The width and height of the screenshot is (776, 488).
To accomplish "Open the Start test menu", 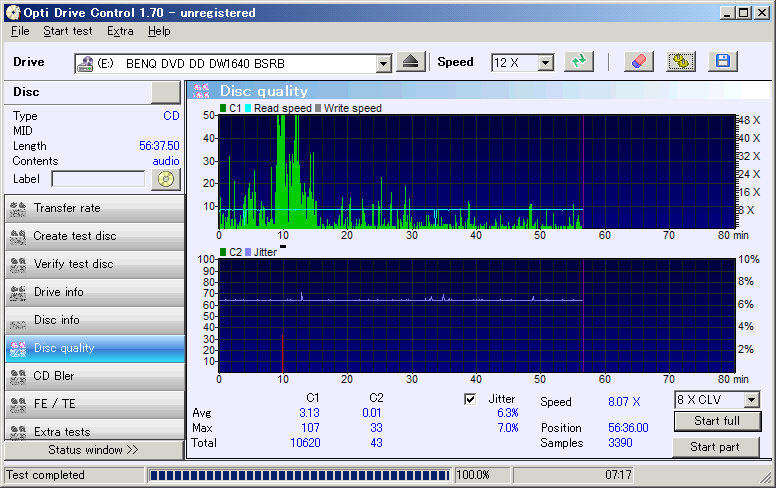I will [68, 31].
